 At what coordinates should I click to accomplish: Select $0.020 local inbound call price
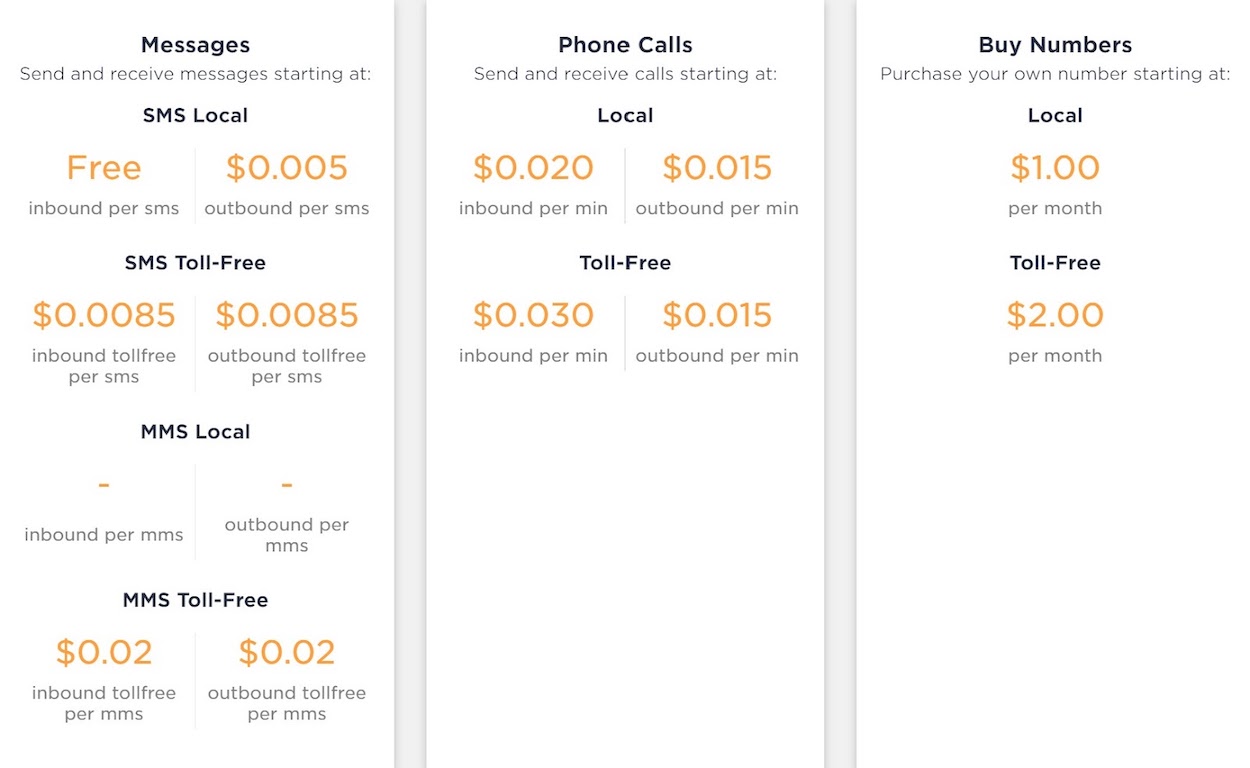[533, 167]
